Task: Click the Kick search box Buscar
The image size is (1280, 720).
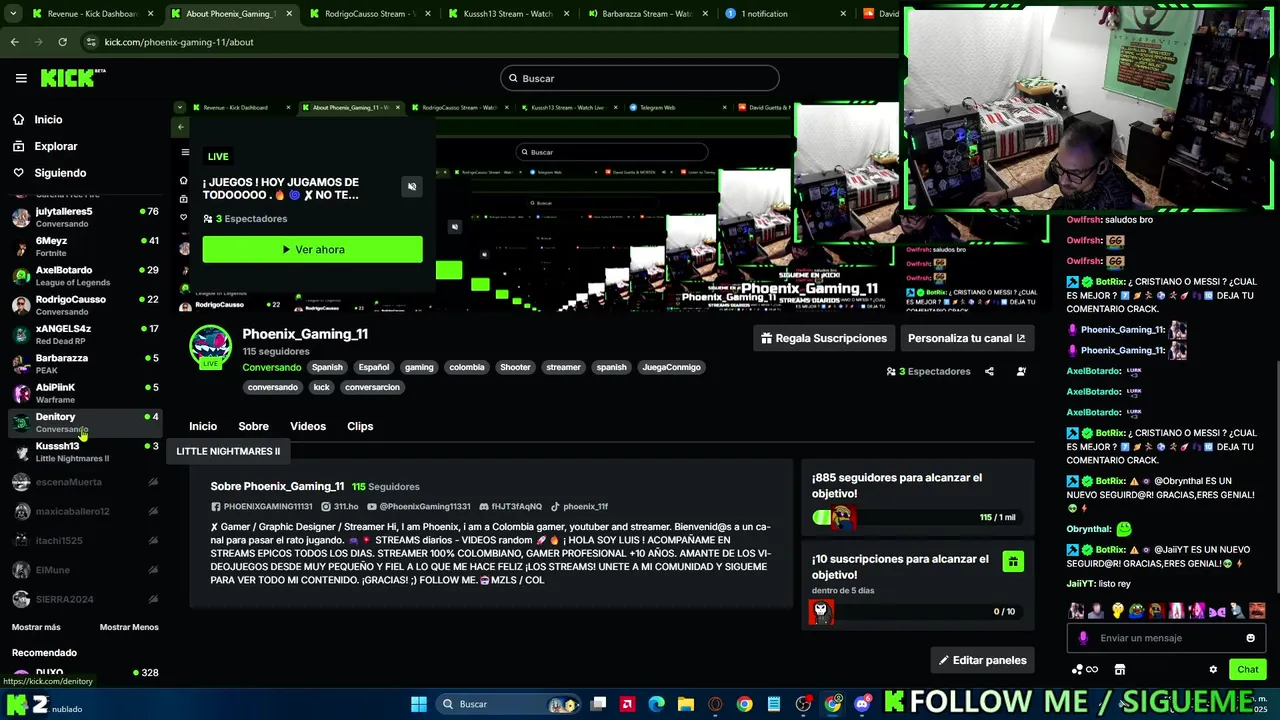Action: pos(640,78)
